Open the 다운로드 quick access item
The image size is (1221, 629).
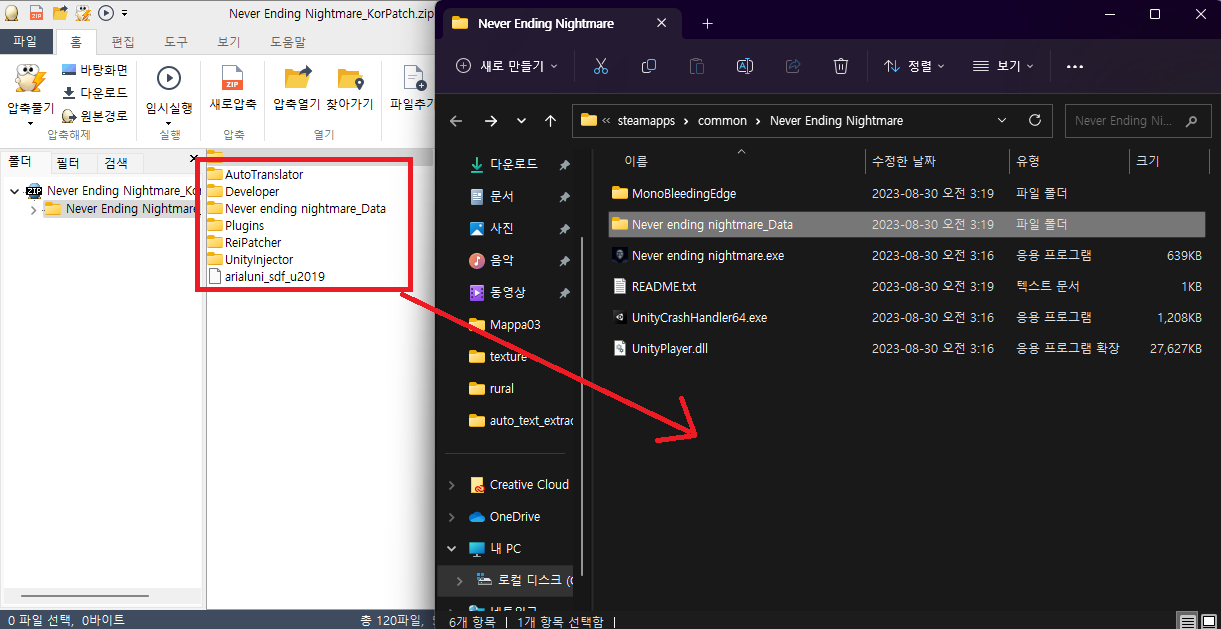[513, 164]
